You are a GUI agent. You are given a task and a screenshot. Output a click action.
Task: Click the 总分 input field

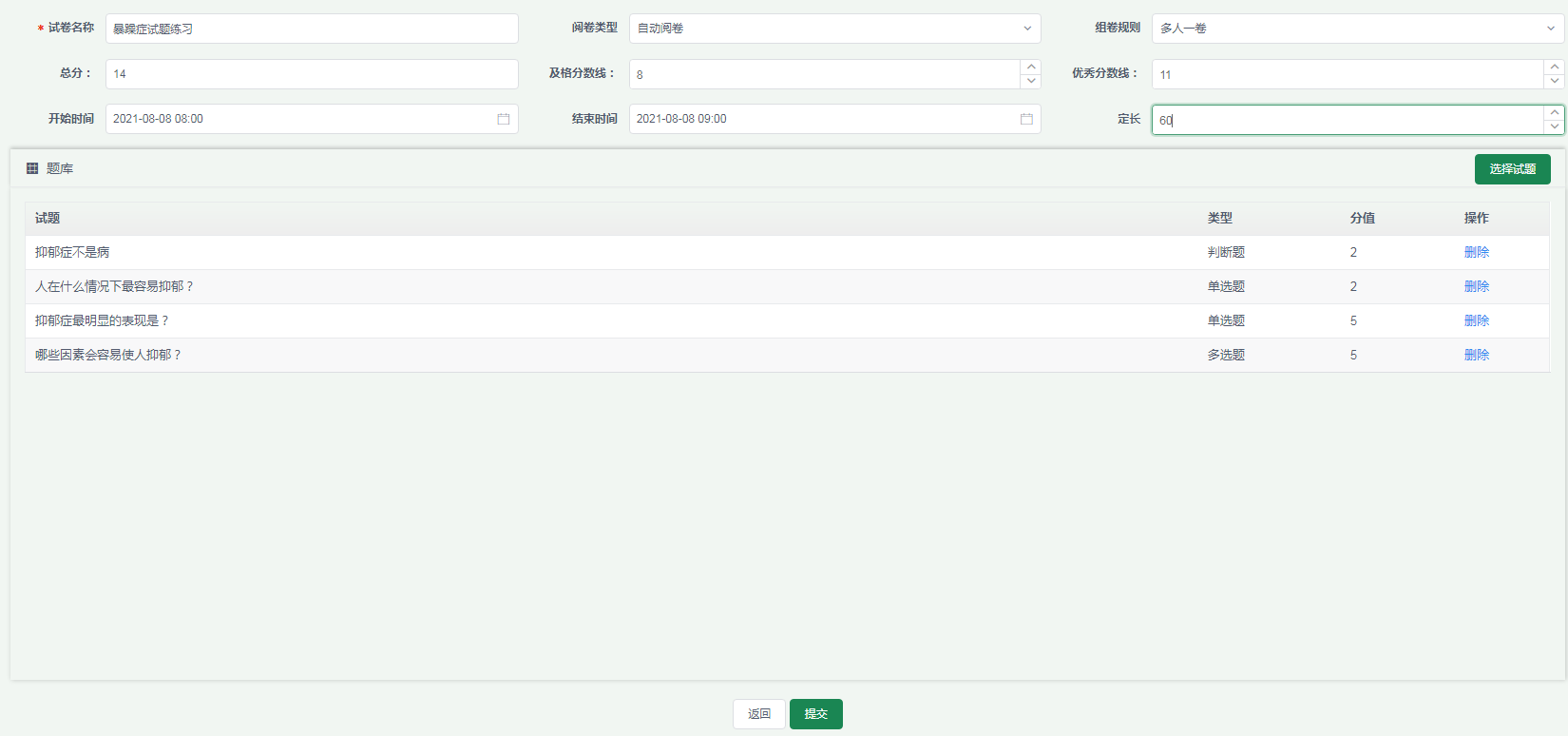pos(312,74)
